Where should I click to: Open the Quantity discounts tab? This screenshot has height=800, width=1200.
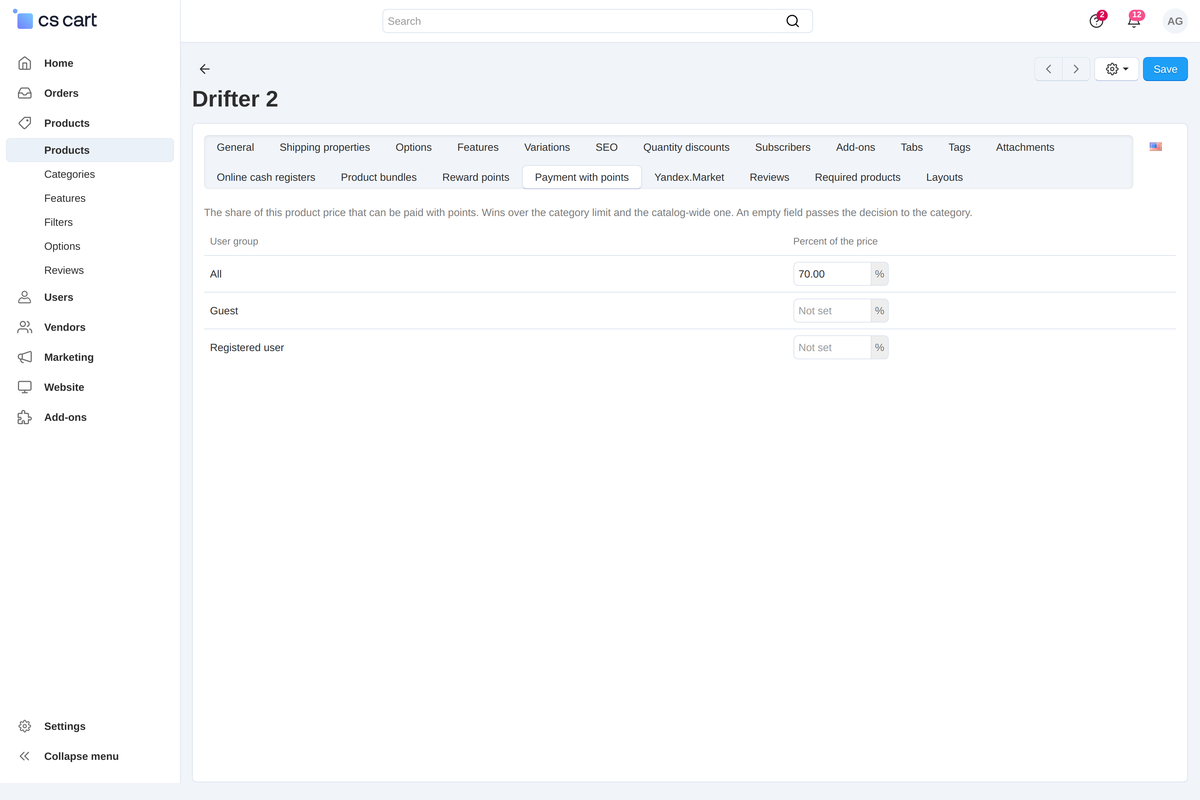click(x=686, y=147)
